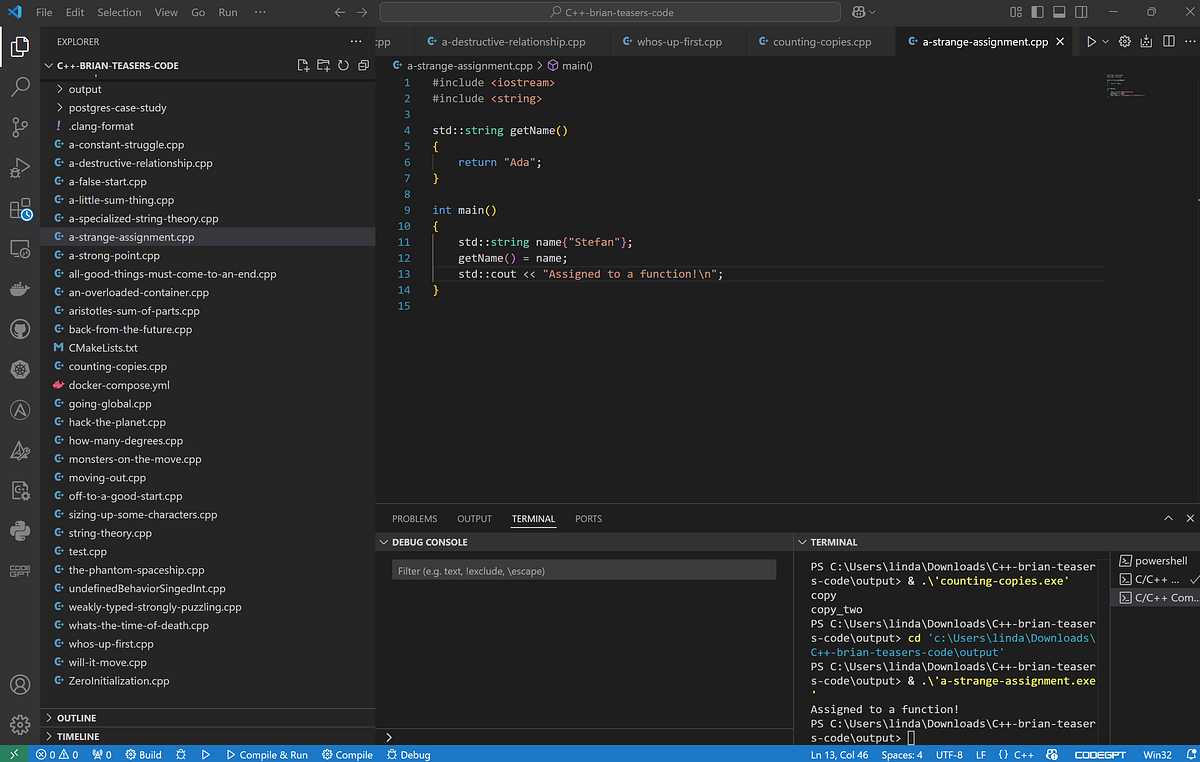Image resolution: width=1200 pixels, height=762 pixels.
Task: Click the Compile & Run button
Action: 267,754
